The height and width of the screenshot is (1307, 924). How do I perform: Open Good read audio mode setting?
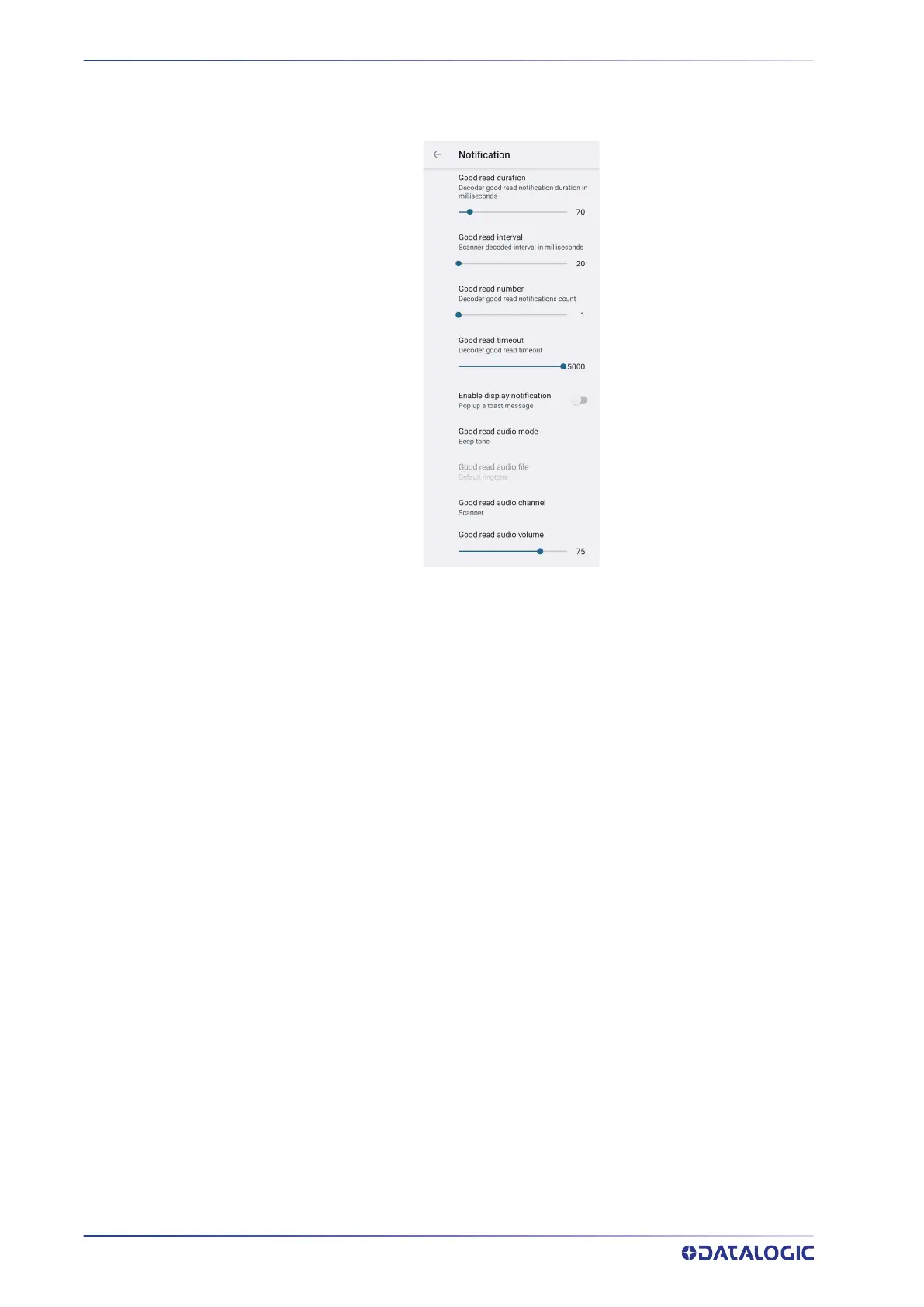click(511, 435)
